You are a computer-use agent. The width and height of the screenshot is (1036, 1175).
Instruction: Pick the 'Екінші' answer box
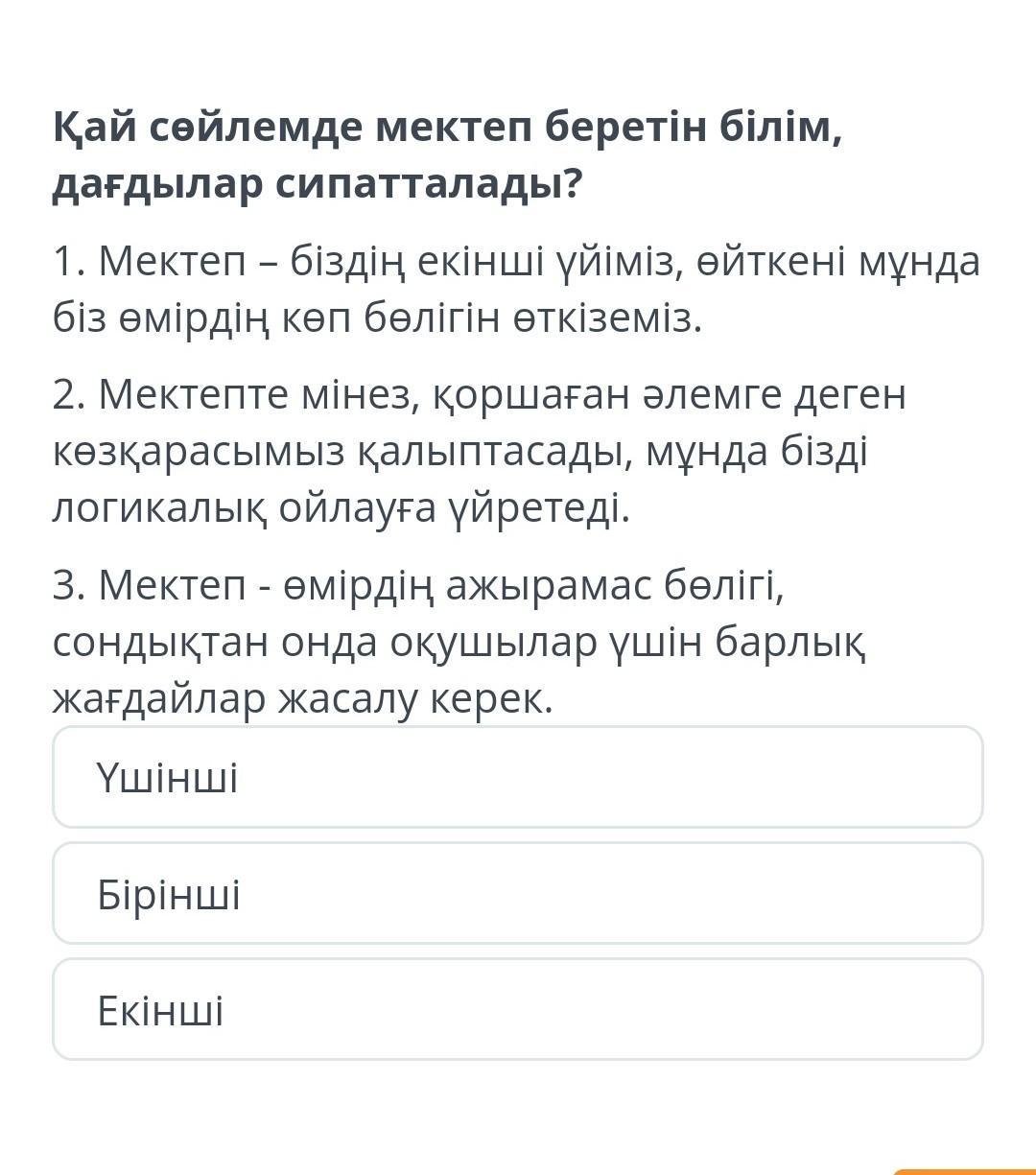click(518, 1009)
